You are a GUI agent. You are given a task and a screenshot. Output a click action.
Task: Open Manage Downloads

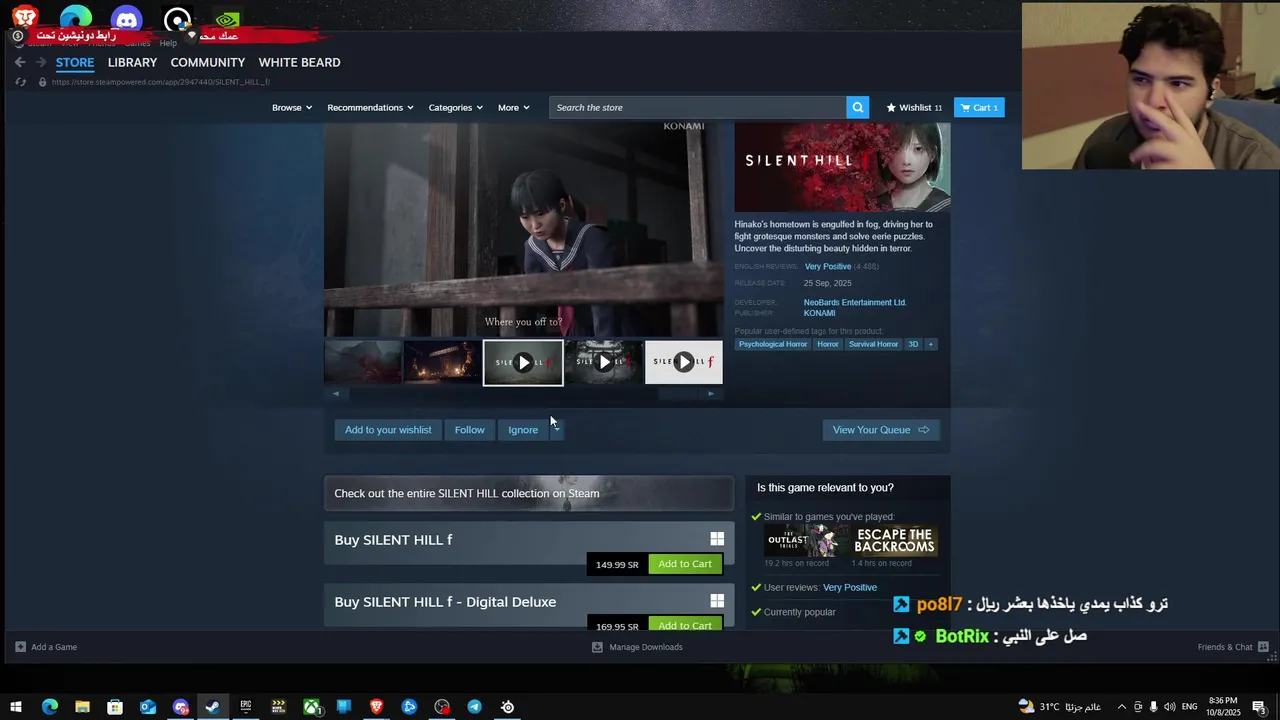637,647
